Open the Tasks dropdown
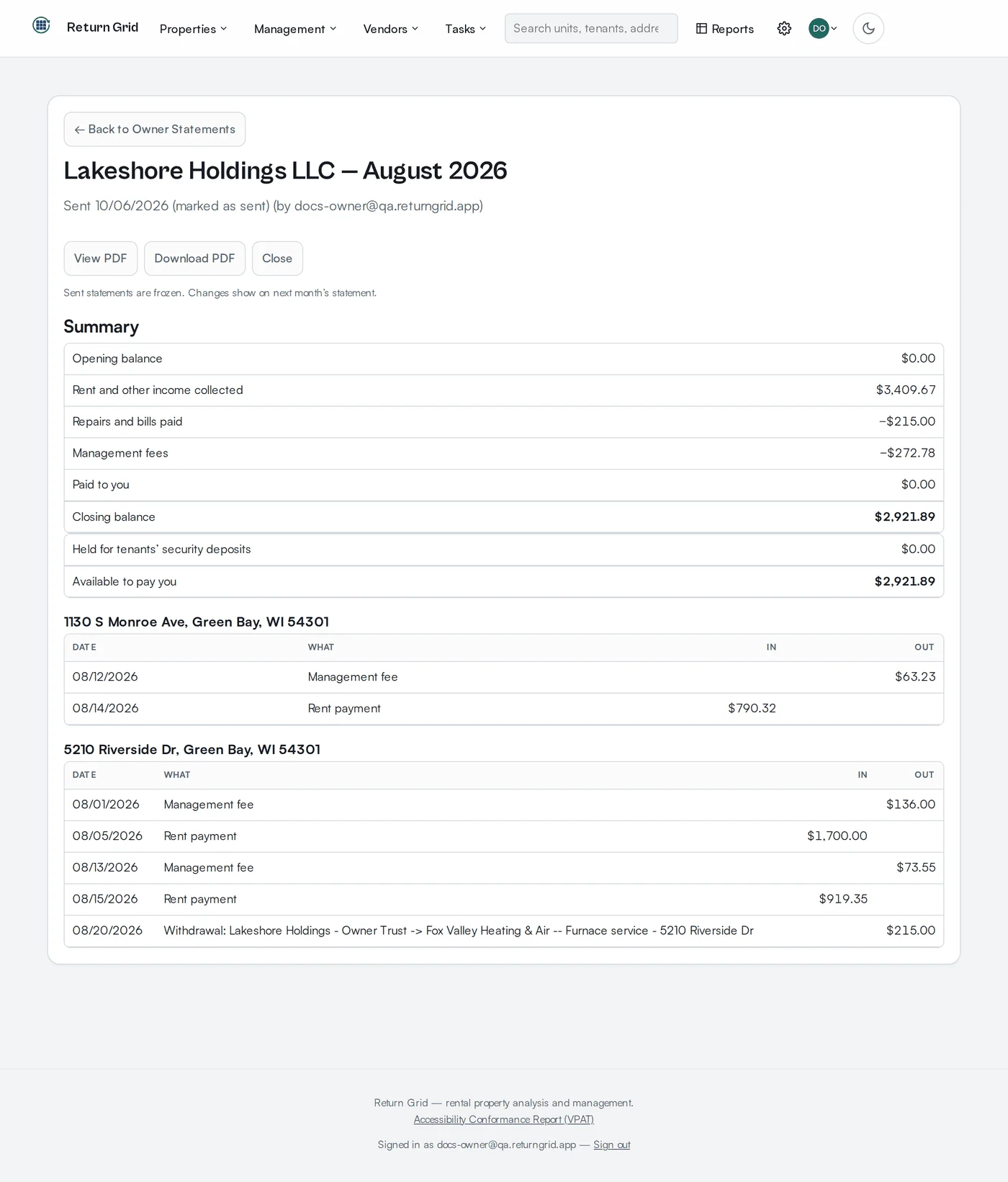 pyautogui.click(x=465, y=29)
